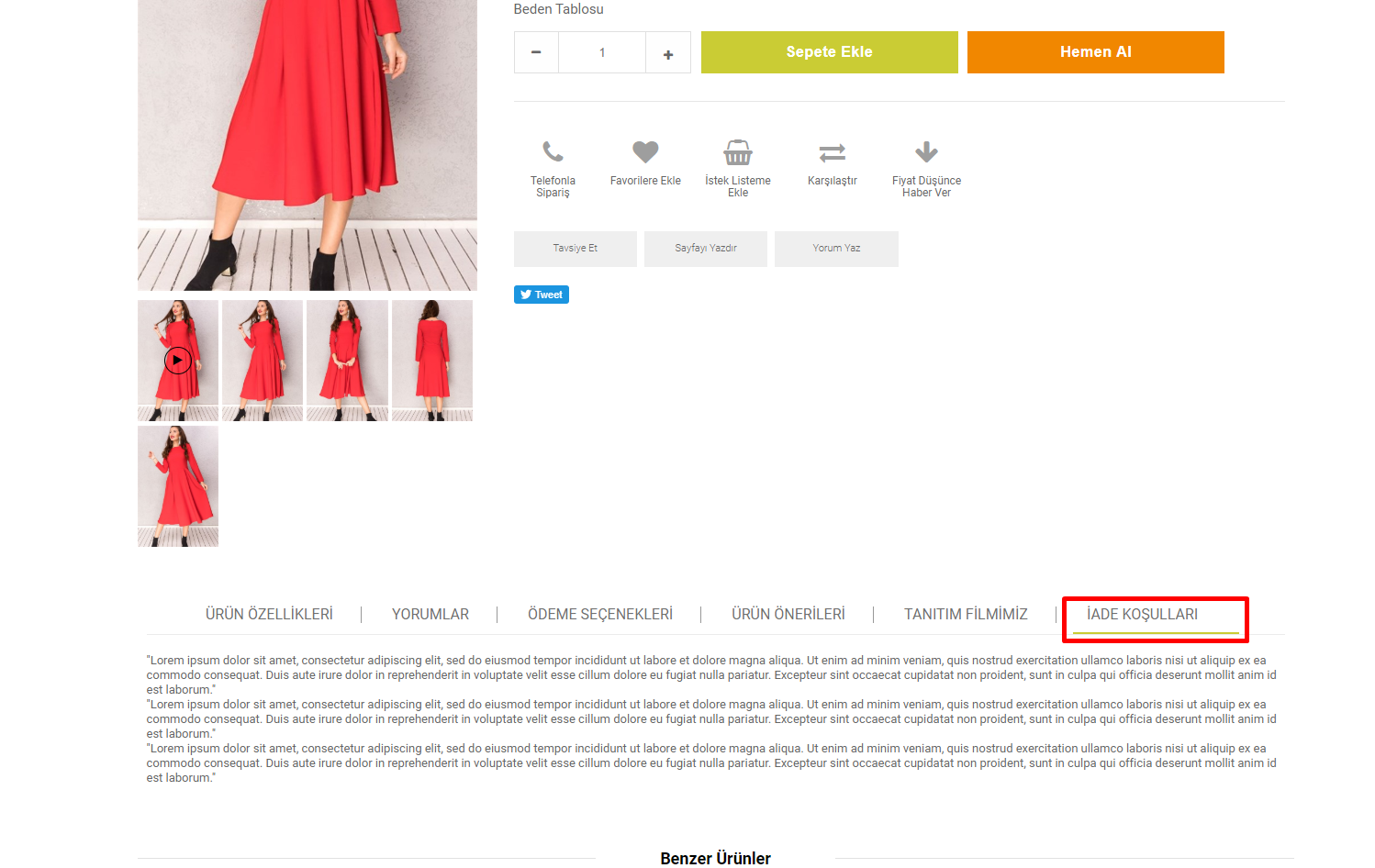Click the Karşılaştır compare arrows icon
The height and width of the screenshot is (868, 1375).
click(833, 152)
